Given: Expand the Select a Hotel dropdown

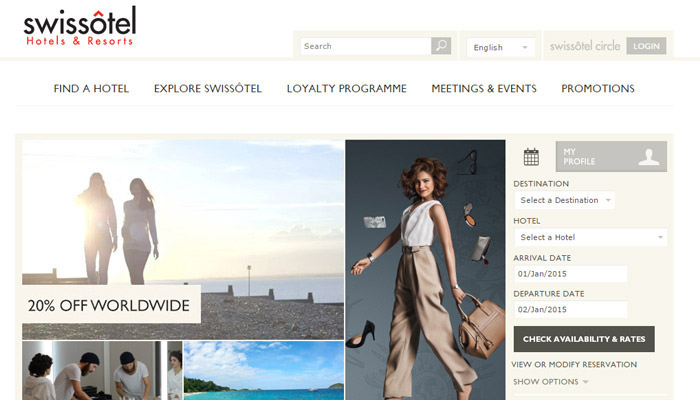Looking at the screenshot, I should [591, 237].
